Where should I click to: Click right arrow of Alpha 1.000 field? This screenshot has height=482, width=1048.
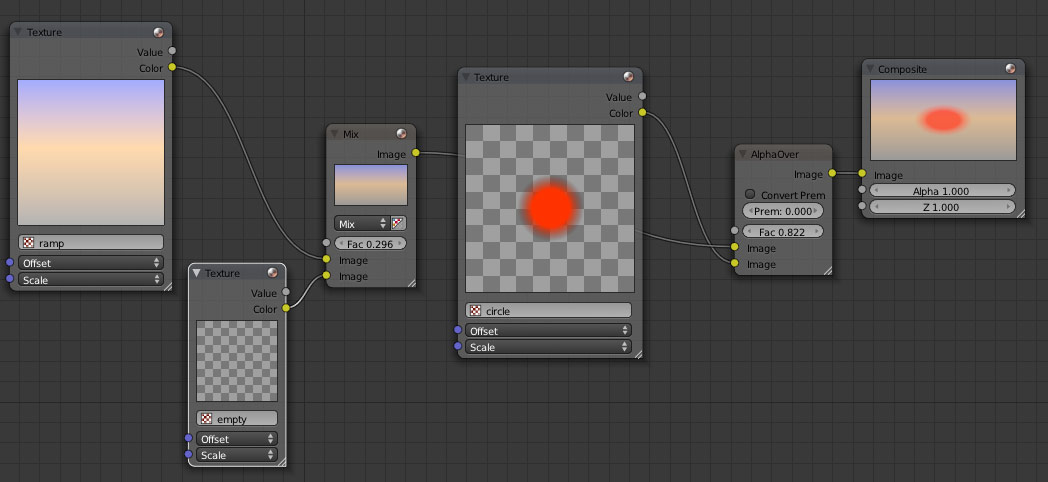coord(1009,191)
